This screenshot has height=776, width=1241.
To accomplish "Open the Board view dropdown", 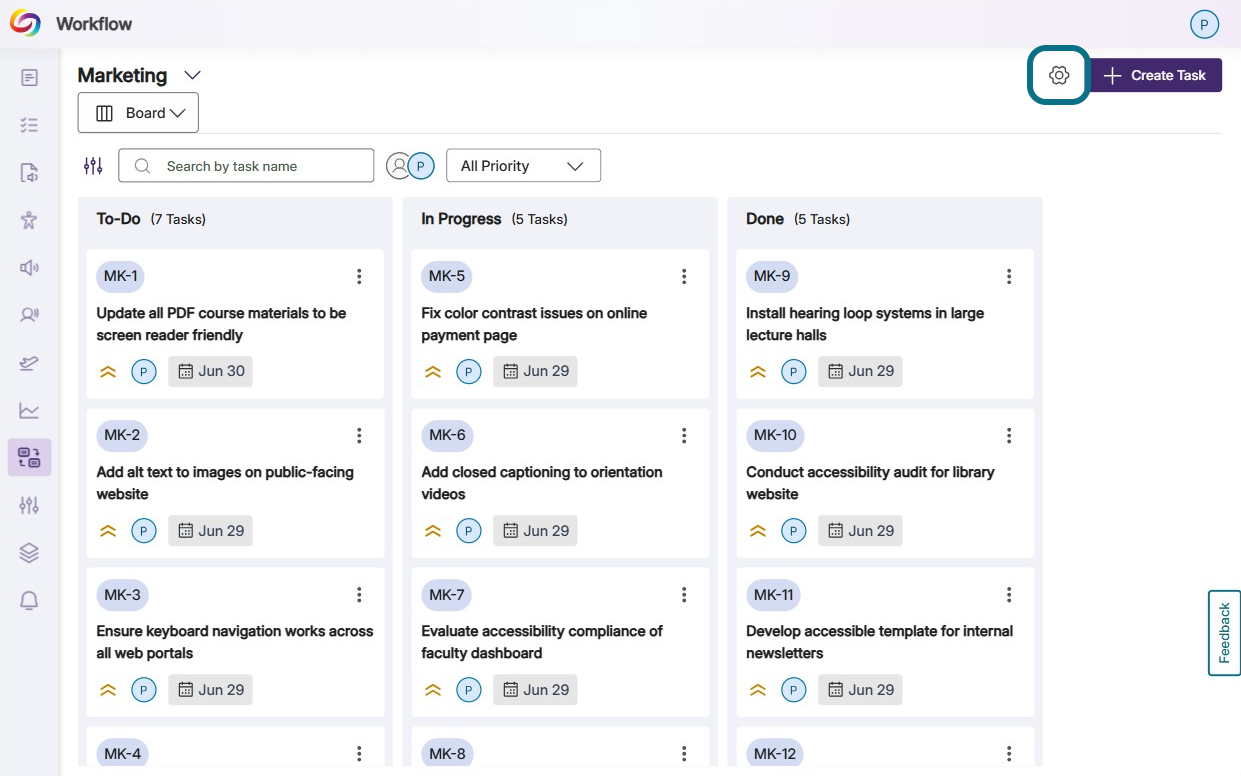I will click(x=138, y=113).
